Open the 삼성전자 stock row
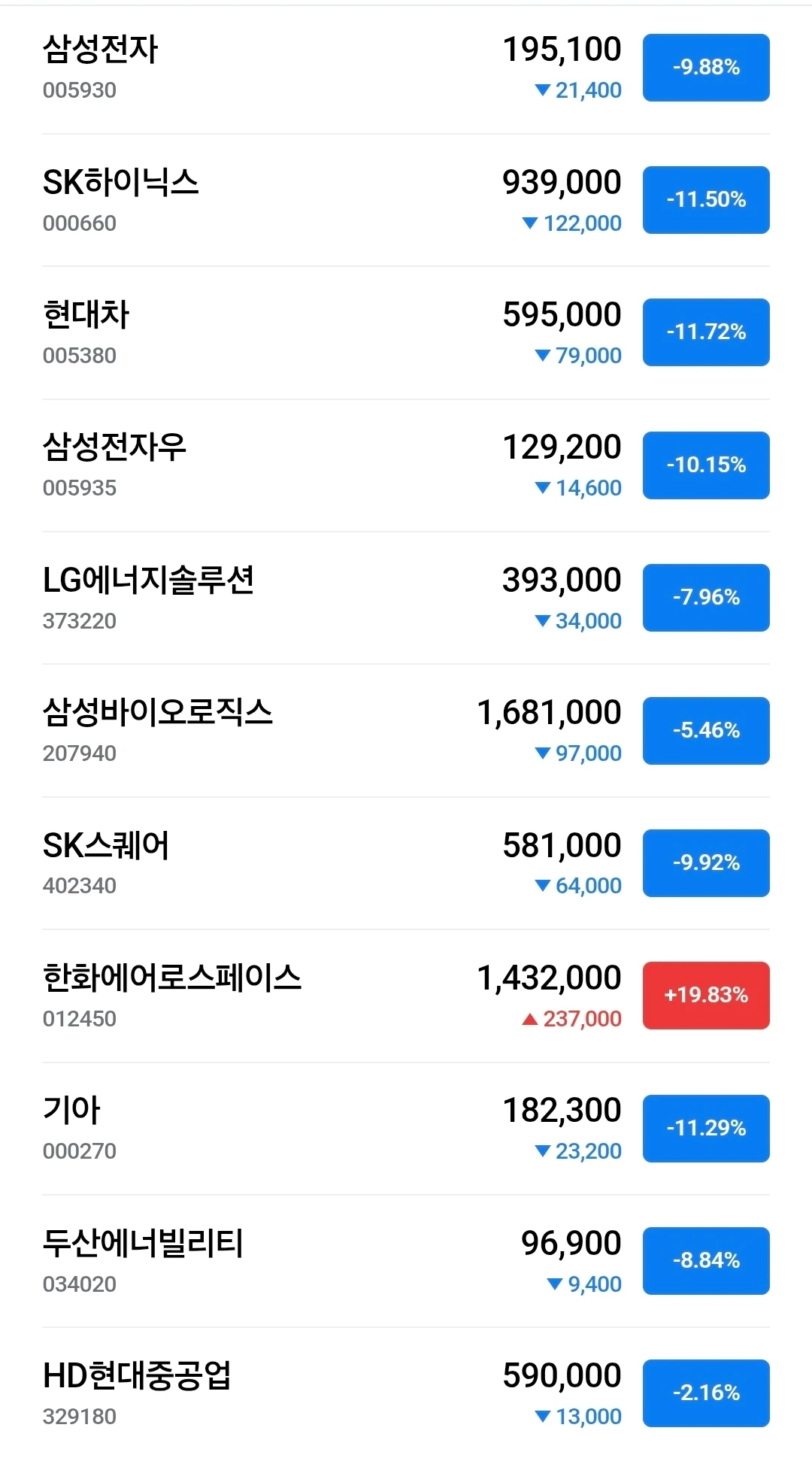 pyautogui.click(x=406, y=68)
